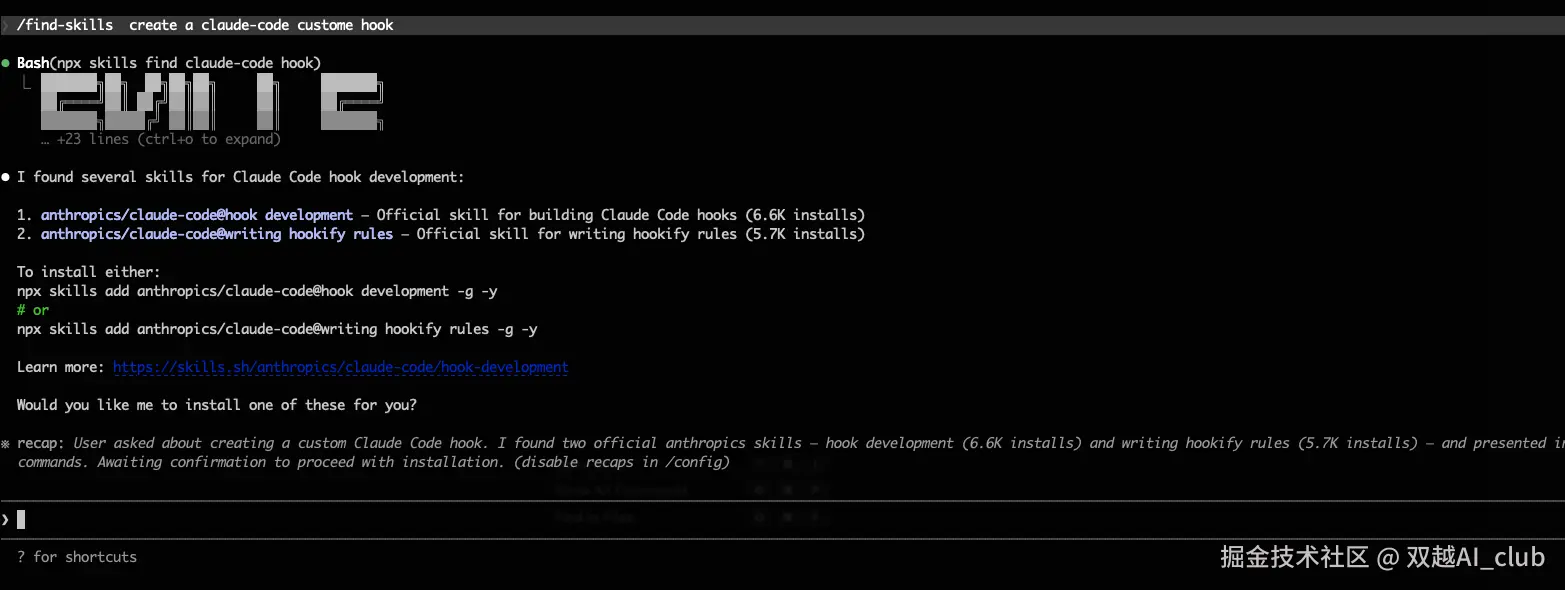Click the white bullet beside 'I found several skills'
Screen dimensions: 1565x590
(x=6, y=177)
